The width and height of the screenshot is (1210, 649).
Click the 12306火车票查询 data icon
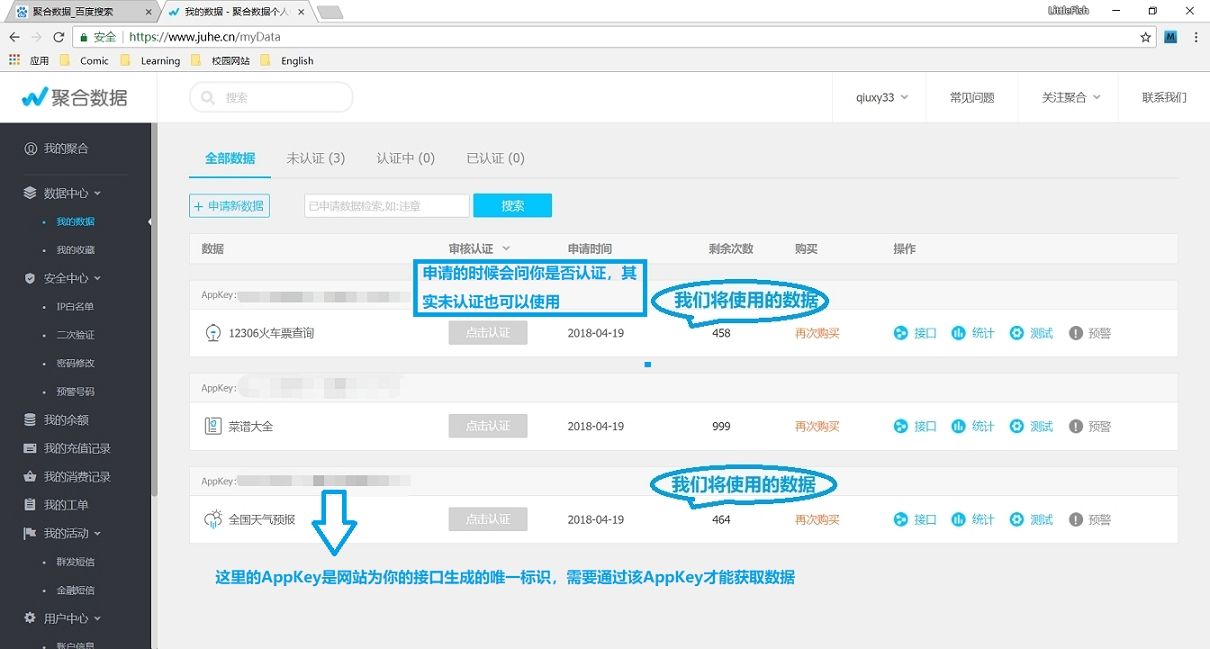click(212, 333)
